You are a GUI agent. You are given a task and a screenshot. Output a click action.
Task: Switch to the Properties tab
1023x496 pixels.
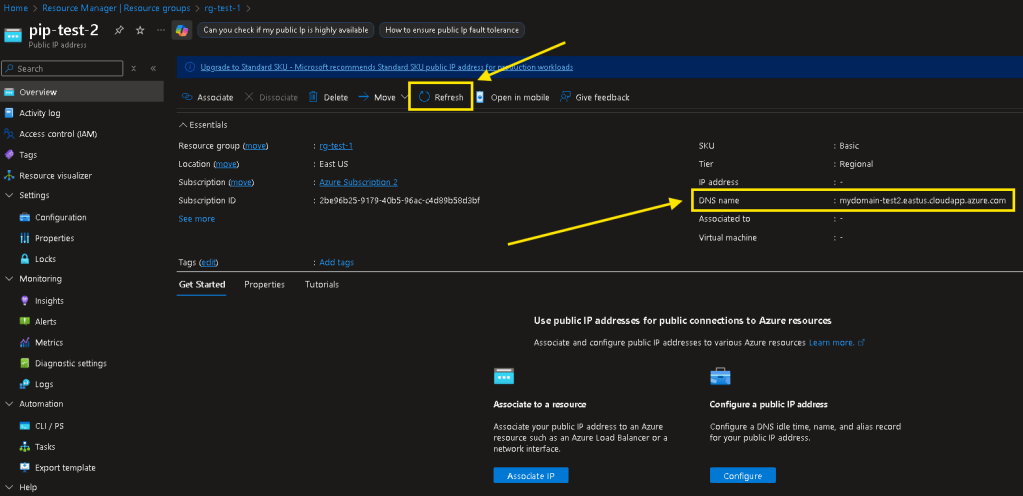[x=264, y=285]
